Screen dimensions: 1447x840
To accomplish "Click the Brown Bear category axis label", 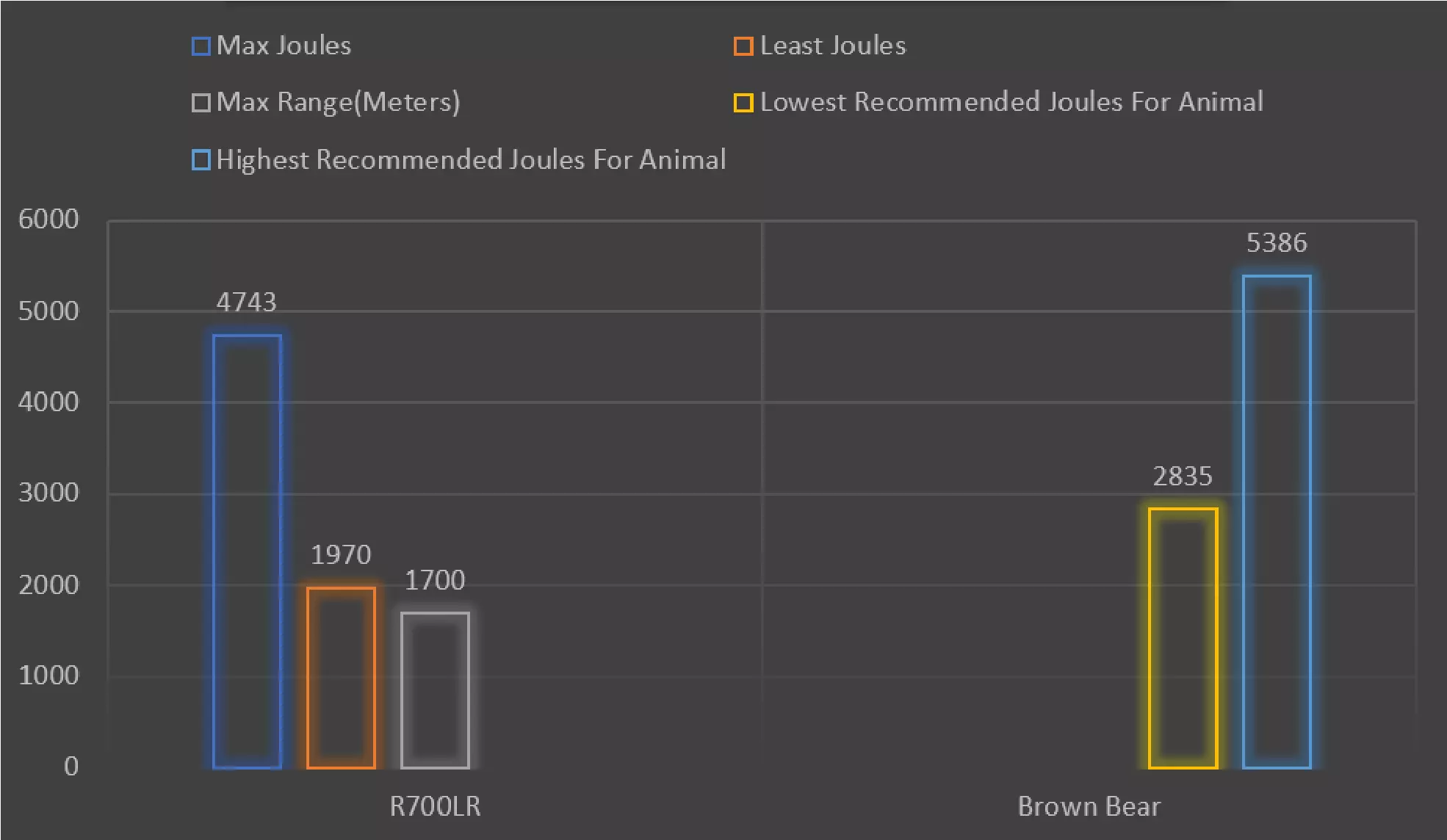I will pyautogui.click(x=1089, y=806).
